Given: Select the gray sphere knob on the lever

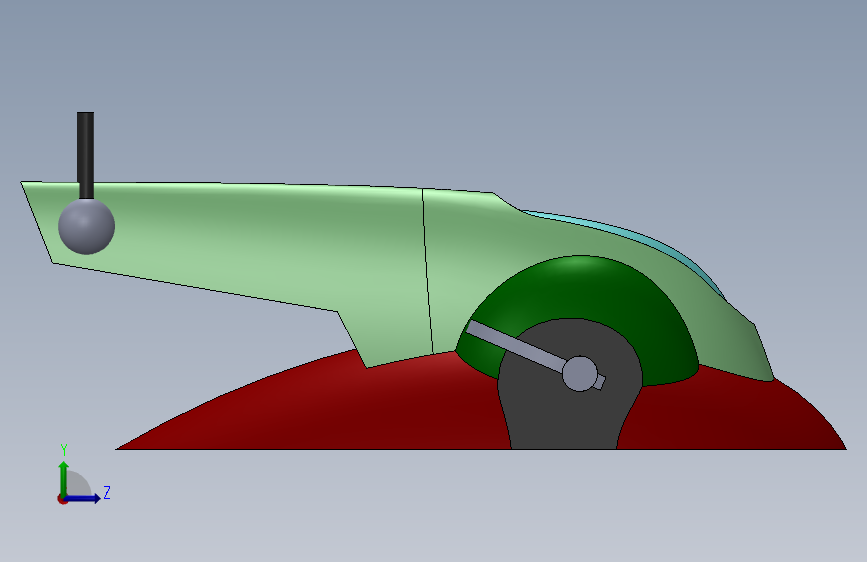Looking at the screenshot, I should [x=86, y=226].
